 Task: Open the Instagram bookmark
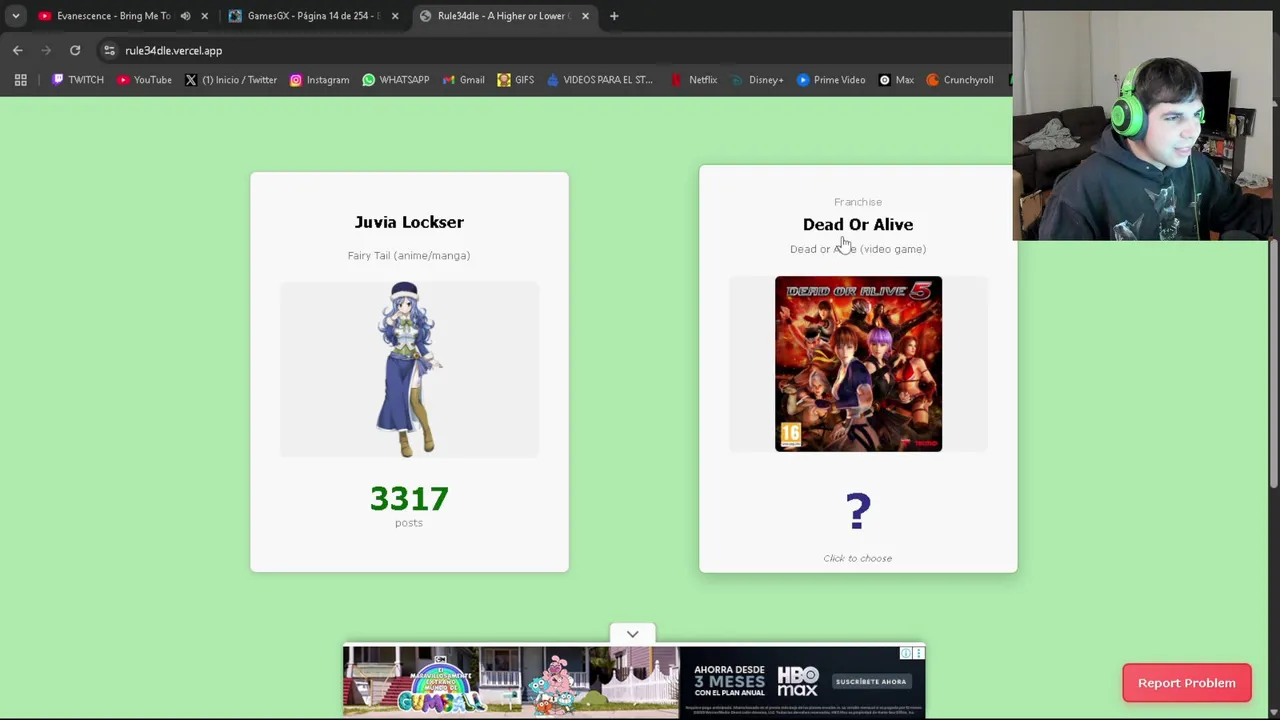319,80
